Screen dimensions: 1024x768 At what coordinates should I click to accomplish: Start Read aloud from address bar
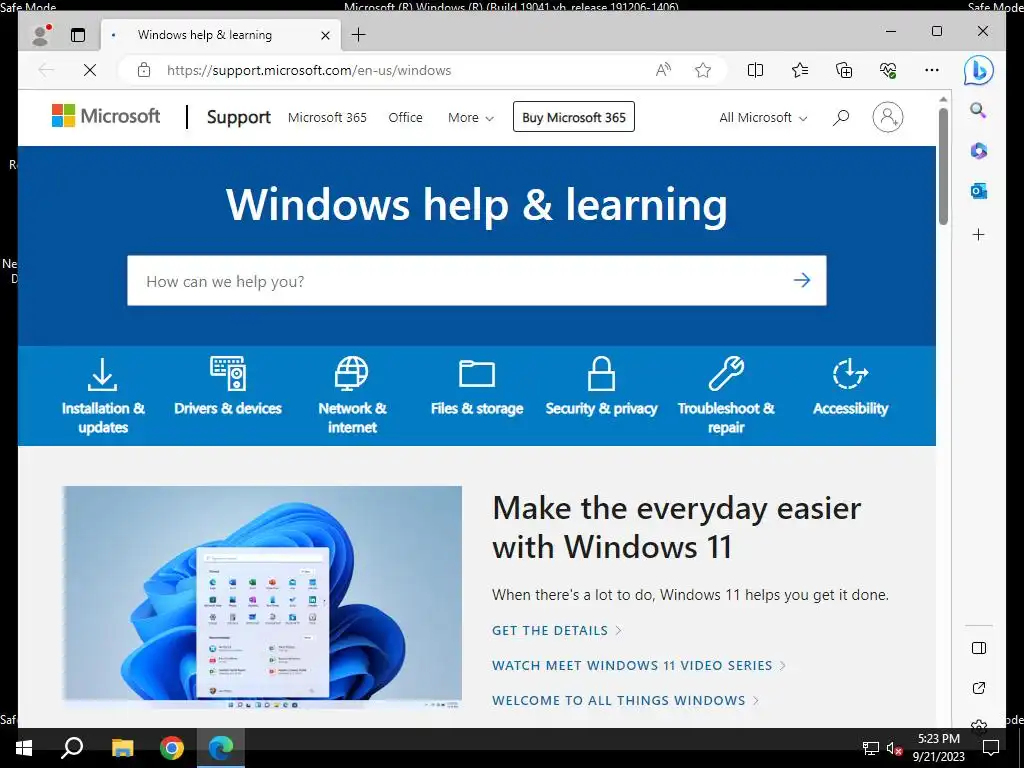(663, 70)
